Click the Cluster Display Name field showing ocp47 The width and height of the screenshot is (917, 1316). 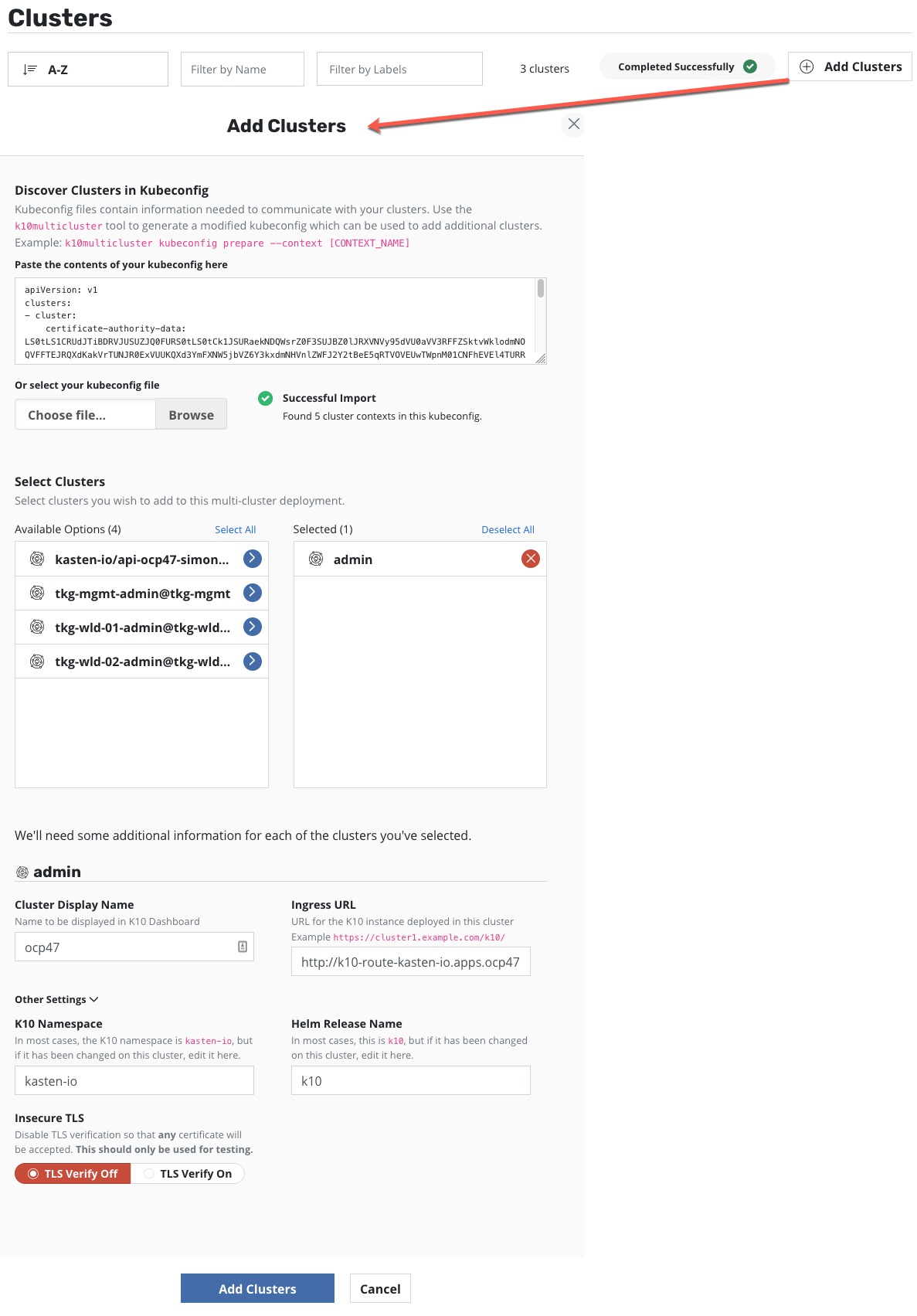(134, 947)
